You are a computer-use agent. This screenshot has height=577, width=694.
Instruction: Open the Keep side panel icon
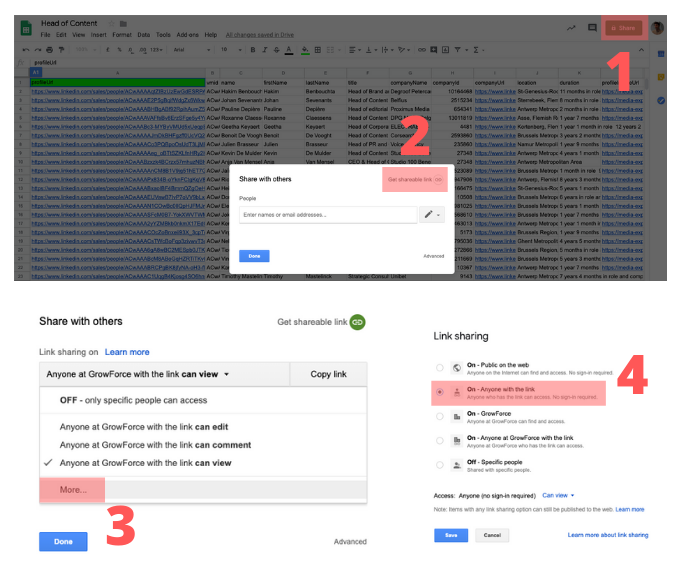[661, 77]
